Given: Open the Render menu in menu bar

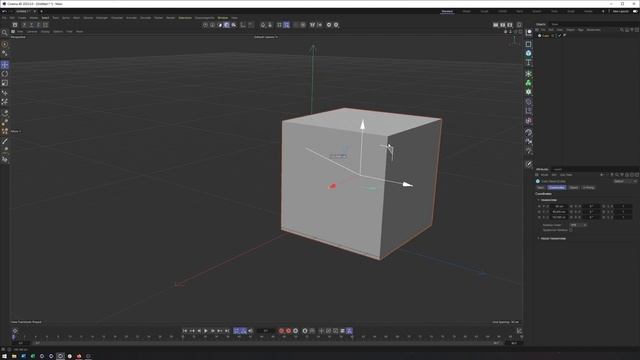Looking at the screenshot, I should point(171,18).
